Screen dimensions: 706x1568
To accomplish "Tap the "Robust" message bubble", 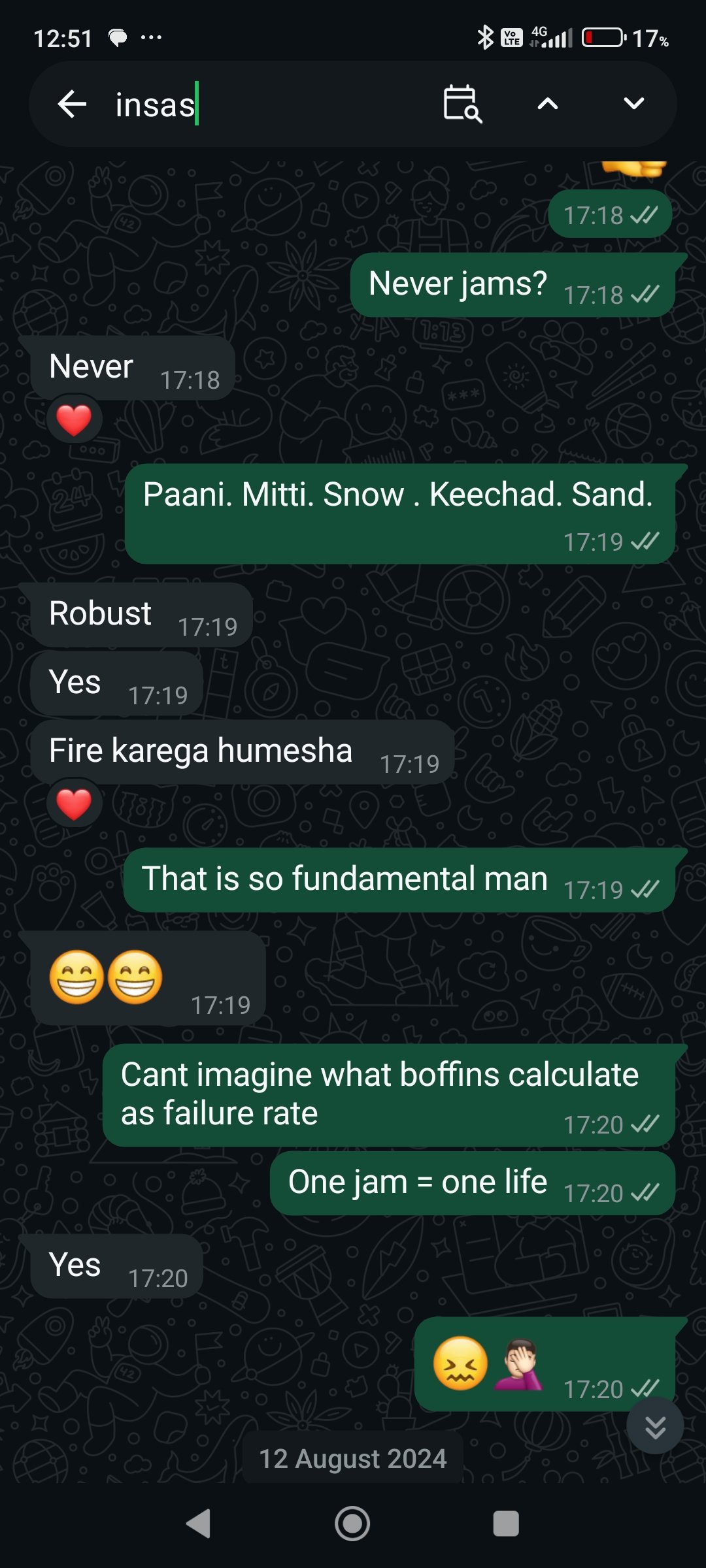I will coord(141,615).
